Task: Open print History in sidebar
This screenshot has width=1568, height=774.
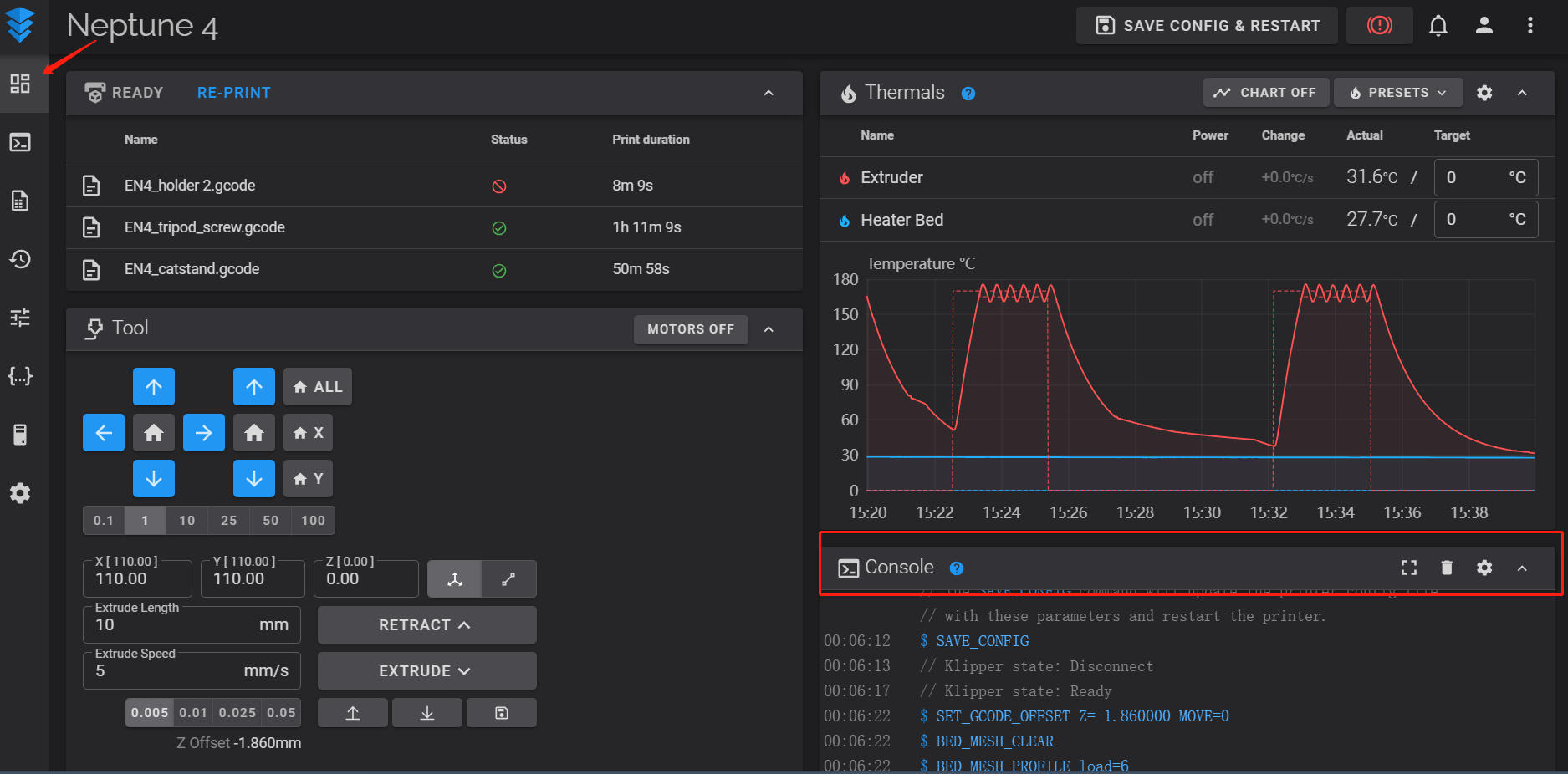Action: tap(20, 259)
